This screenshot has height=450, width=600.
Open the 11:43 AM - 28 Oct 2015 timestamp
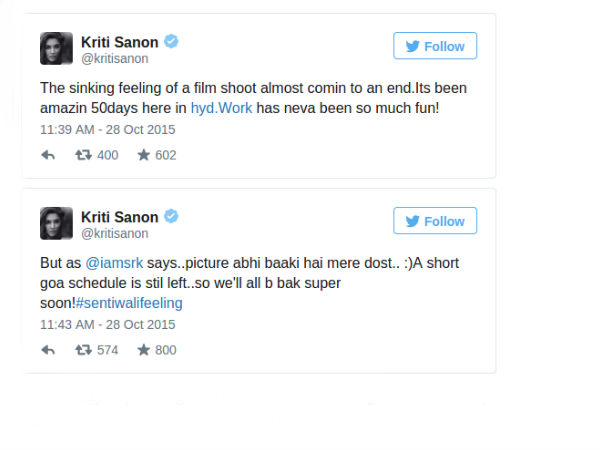[107, 324]
